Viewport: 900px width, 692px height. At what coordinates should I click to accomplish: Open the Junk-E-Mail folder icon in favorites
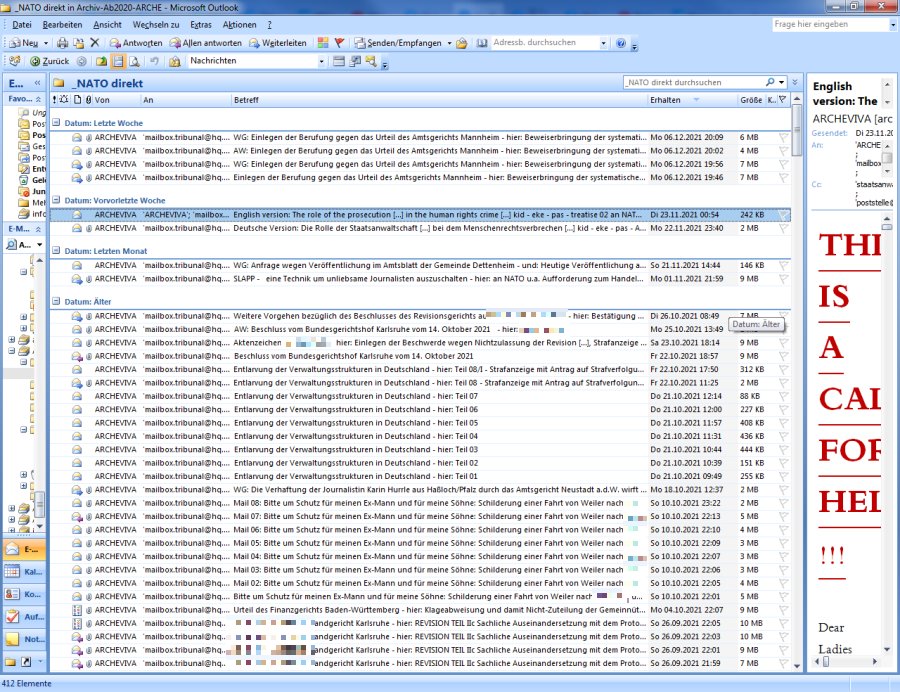tap(24, 191)
